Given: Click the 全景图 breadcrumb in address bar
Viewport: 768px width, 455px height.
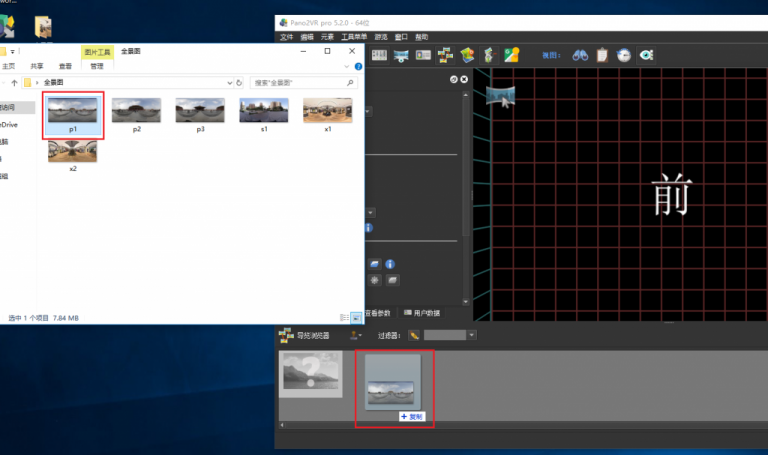Looking at the screenshot, I should (x=54, y=82).
